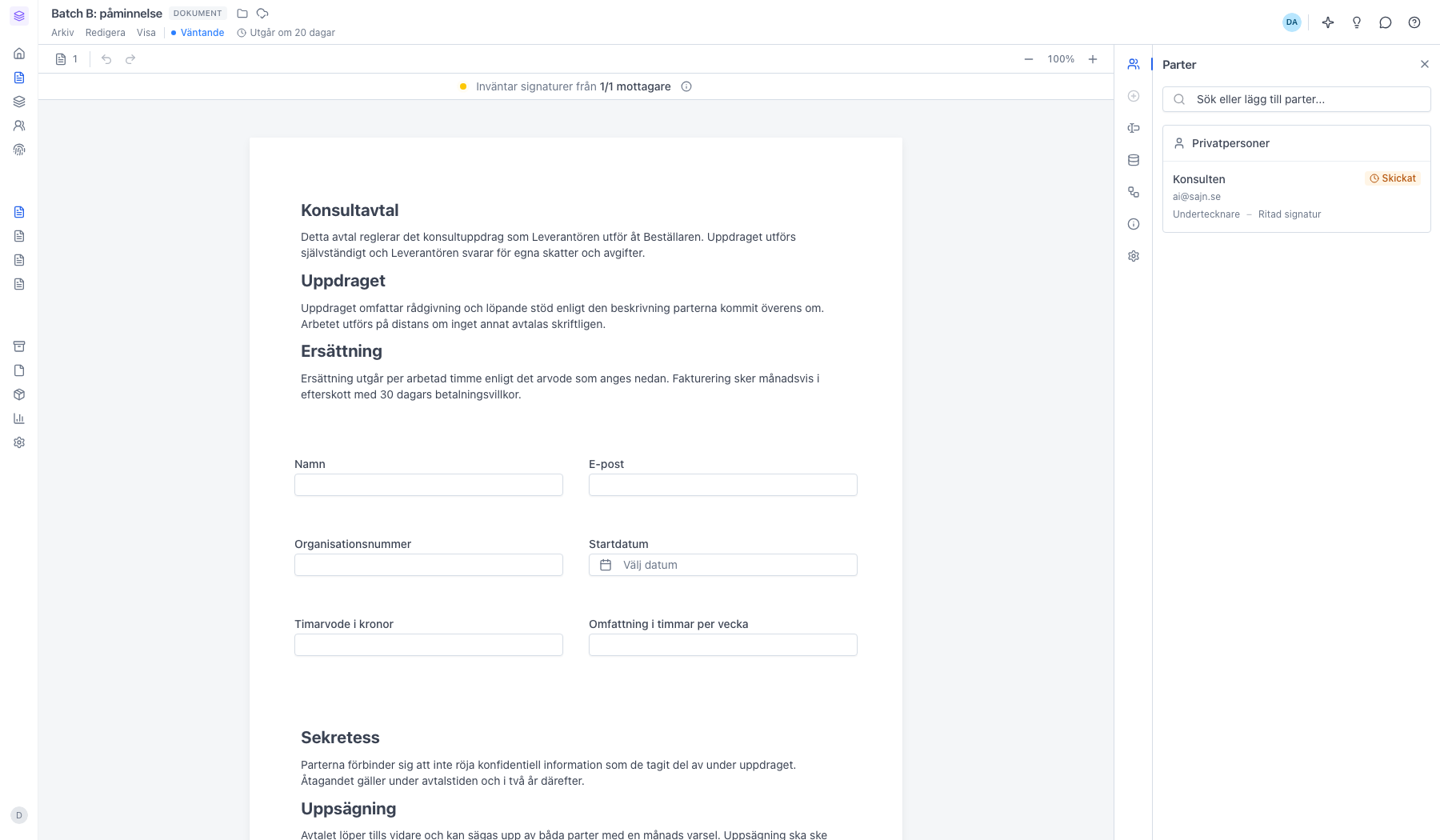The image size is (1440, 840).
Task: Click Omfattning i timmar per vecka field
Action: 723,645
